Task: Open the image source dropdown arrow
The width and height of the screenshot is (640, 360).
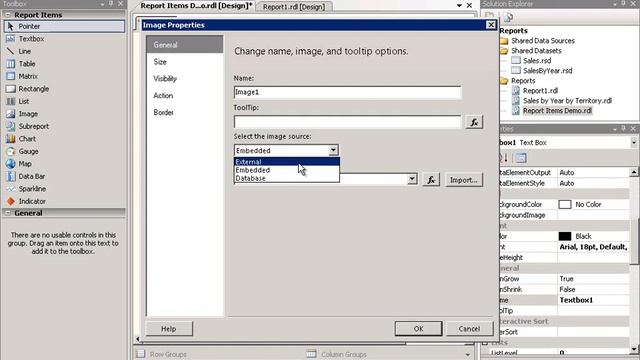Action: click(333, 150)
